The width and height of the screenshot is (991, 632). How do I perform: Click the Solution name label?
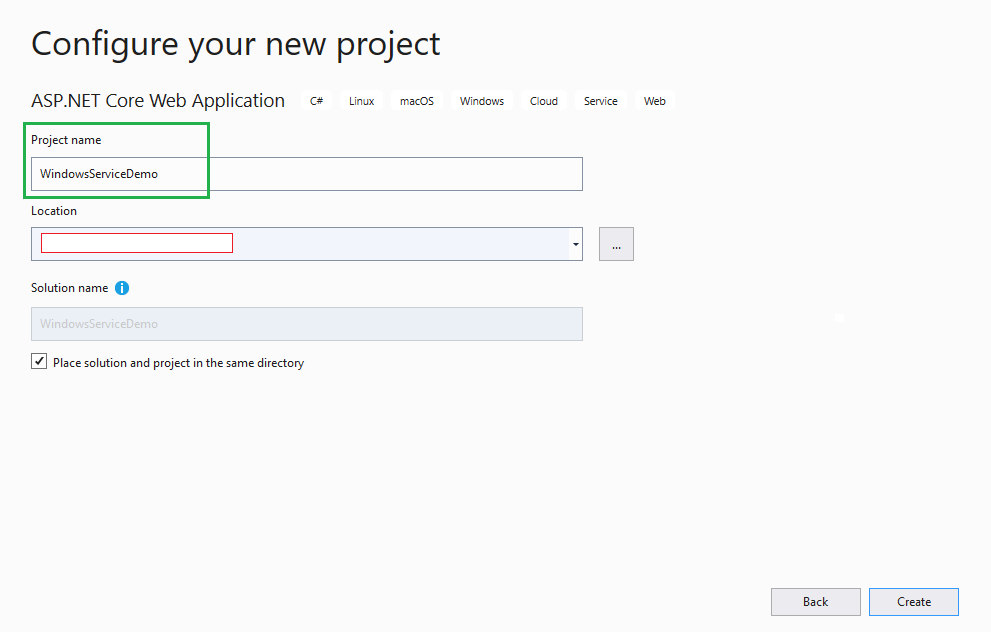(x=70, y=288)
